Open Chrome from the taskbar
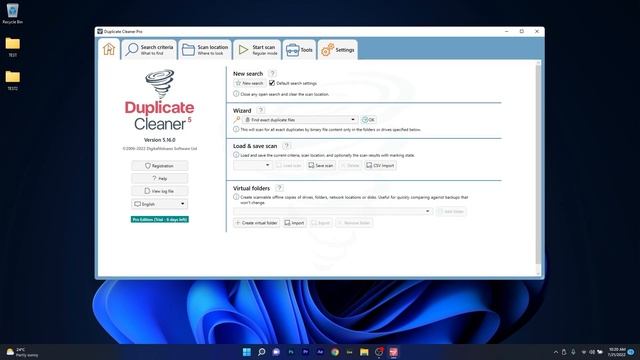 click(x=335, y=352)
